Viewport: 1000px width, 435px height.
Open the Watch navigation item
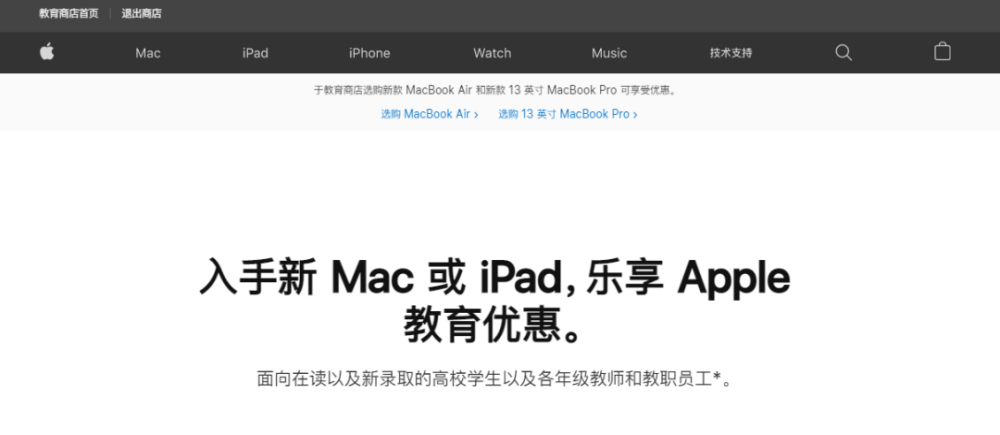[x=492, y=53]
